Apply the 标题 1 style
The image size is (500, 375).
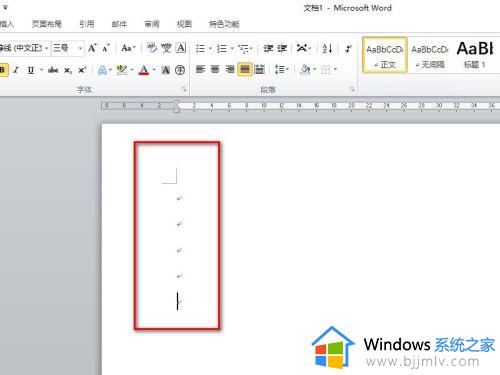pos(475,55)
